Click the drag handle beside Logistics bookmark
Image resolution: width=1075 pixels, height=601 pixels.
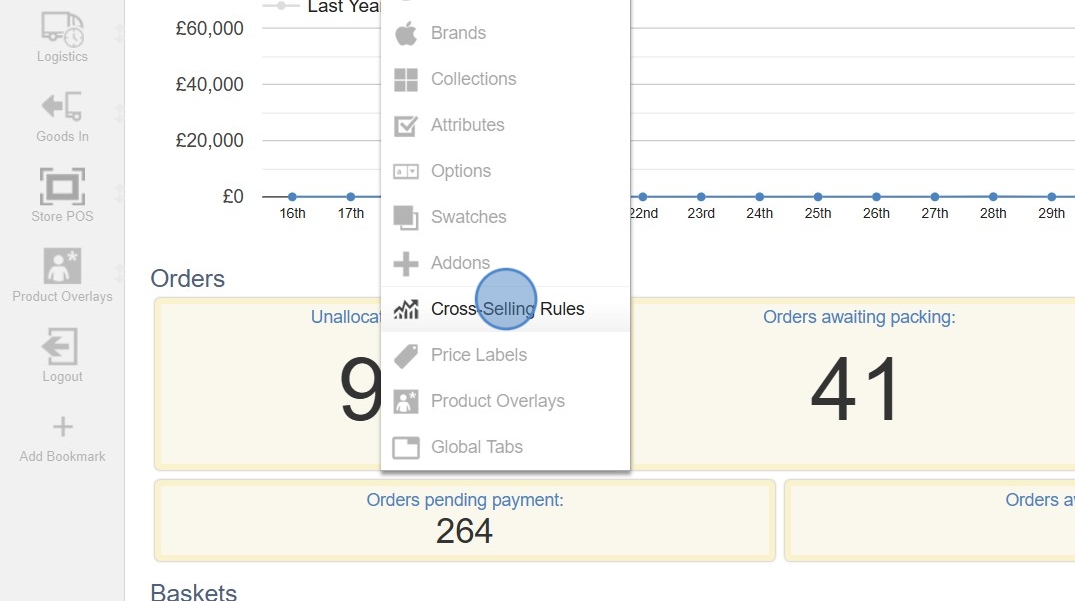point(119,33)
